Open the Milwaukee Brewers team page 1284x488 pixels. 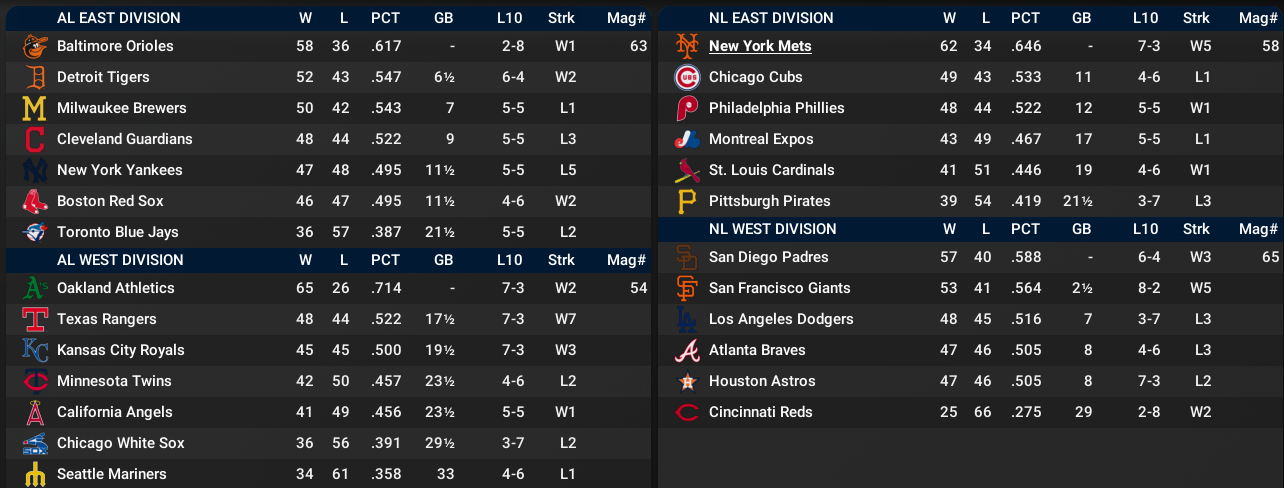click(x=121, y=108)
